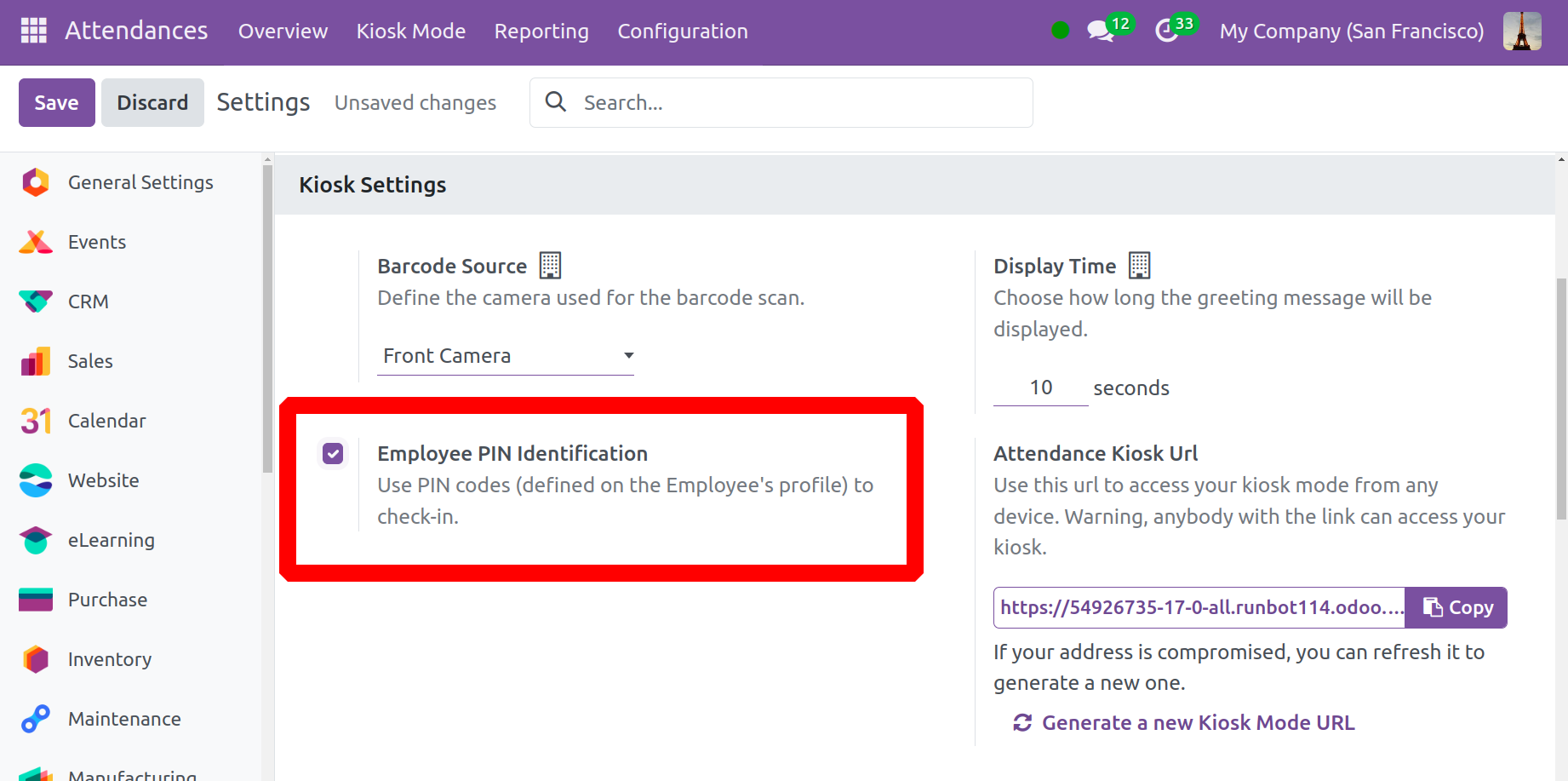Open Calendar settings in the sidebar

click(106, 421)
